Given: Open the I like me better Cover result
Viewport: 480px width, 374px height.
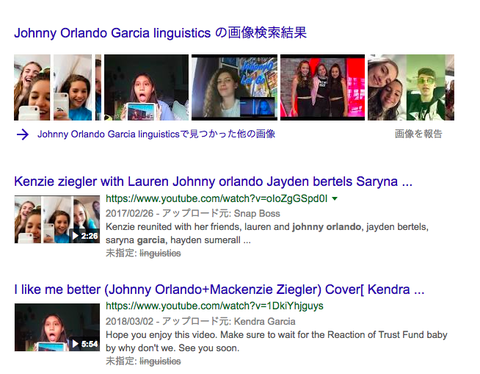Looking at the screenshot, I should 219,290.
